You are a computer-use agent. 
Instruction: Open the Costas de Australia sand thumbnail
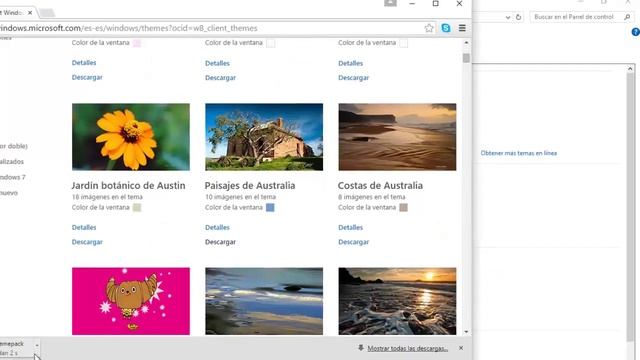tap(397, 137)
